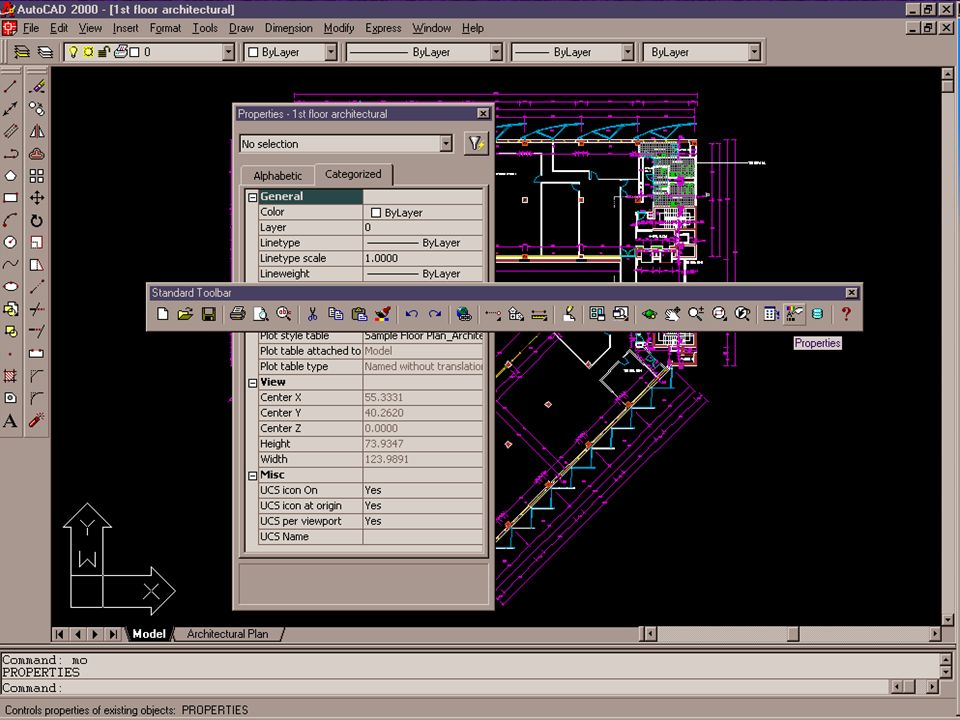Select the Spline tool
Screen dimensions: 960x720
(x=10, y=264)
